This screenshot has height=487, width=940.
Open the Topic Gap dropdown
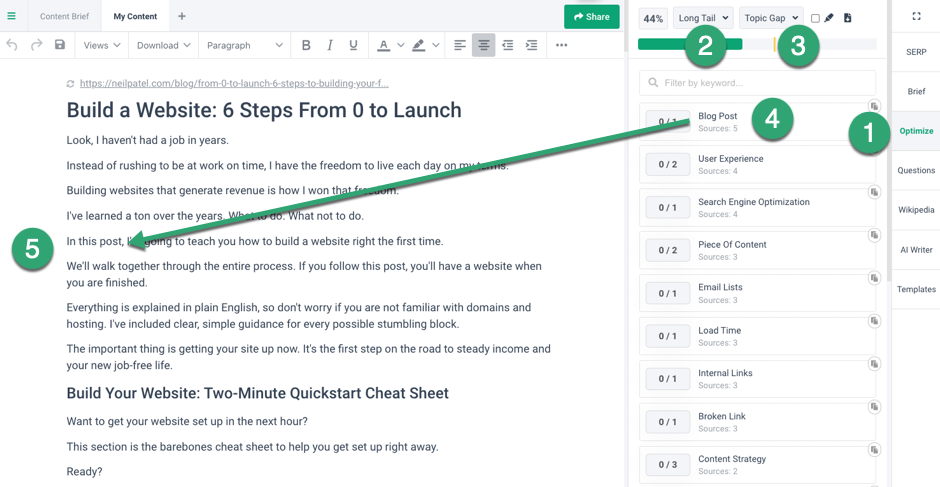(x=771, y=18)
